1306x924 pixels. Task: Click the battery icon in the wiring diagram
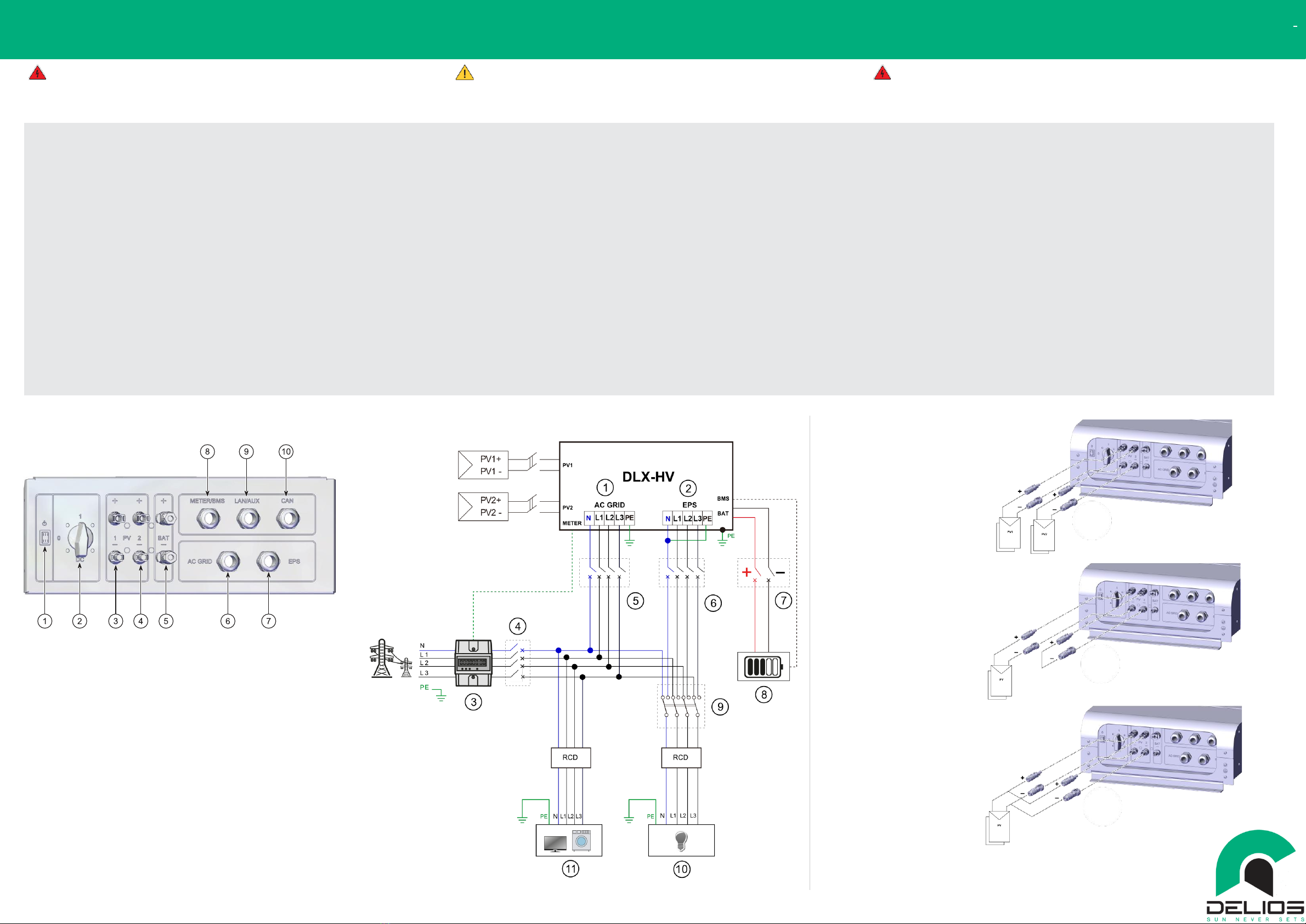(764, 666)
